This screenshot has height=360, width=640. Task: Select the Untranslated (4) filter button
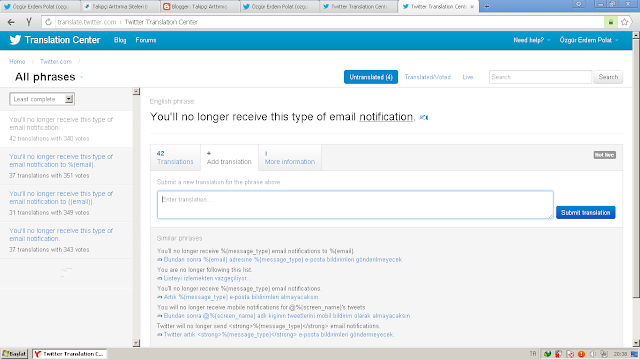point(371,77)
